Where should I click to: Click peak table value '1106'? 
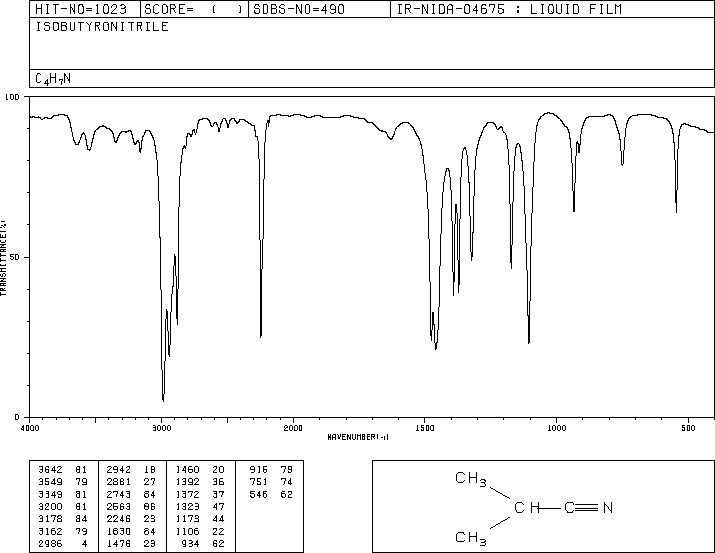(x=187, y=531)
